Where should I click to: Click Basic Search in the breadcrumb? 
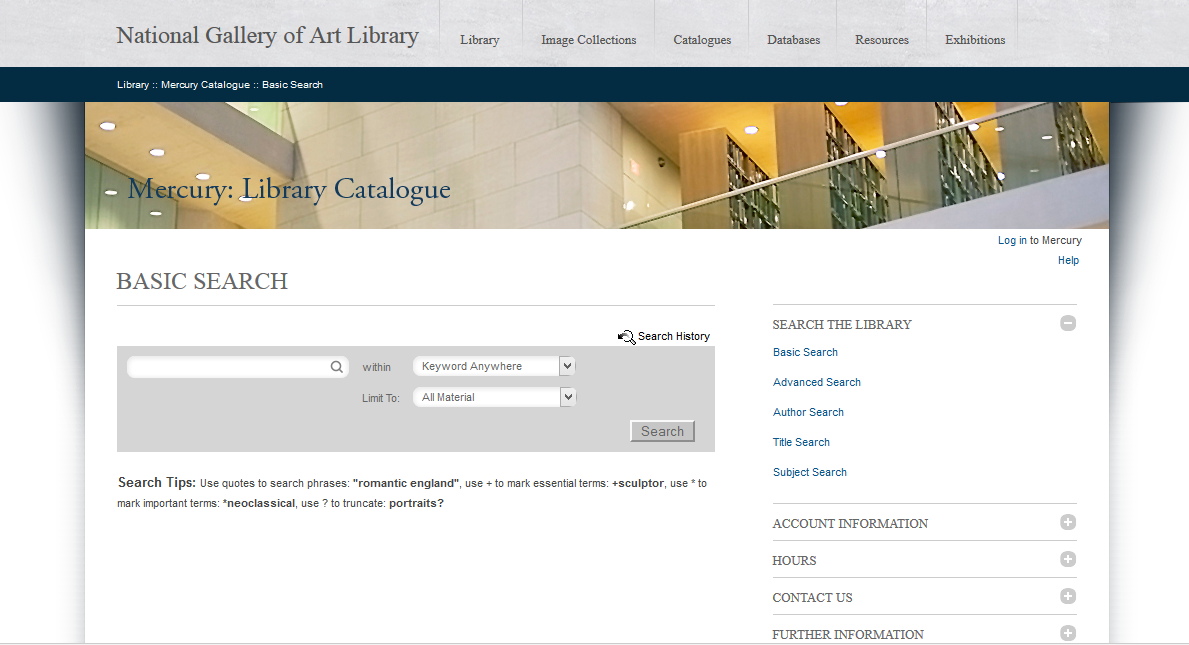point(292,85)
